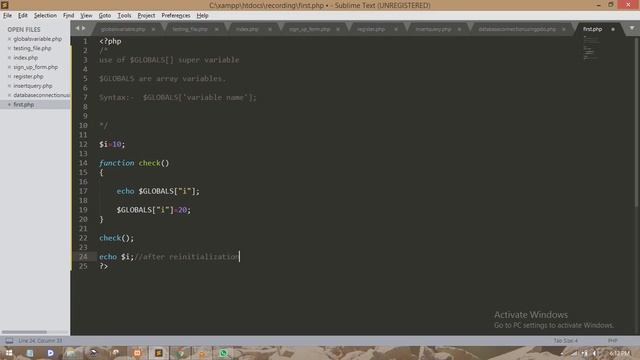Close register.php from sidebar x icon
The height and width of the screenshot is (360, 640).
point(9,77)
